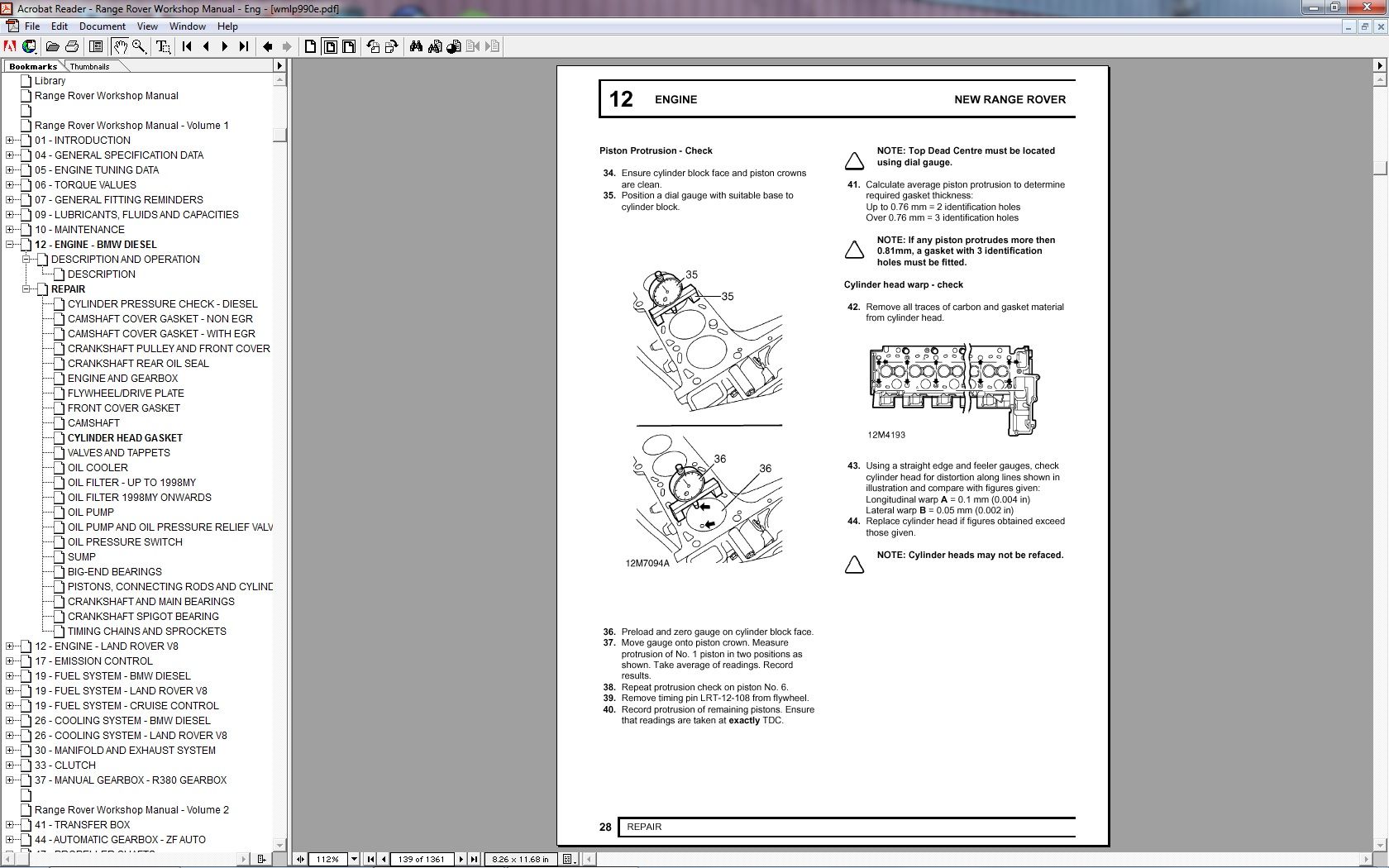Viewport: 1389px width, 868px height.
Task: Go to Last Page using toolbar icon
Action: tap(244, 46)
